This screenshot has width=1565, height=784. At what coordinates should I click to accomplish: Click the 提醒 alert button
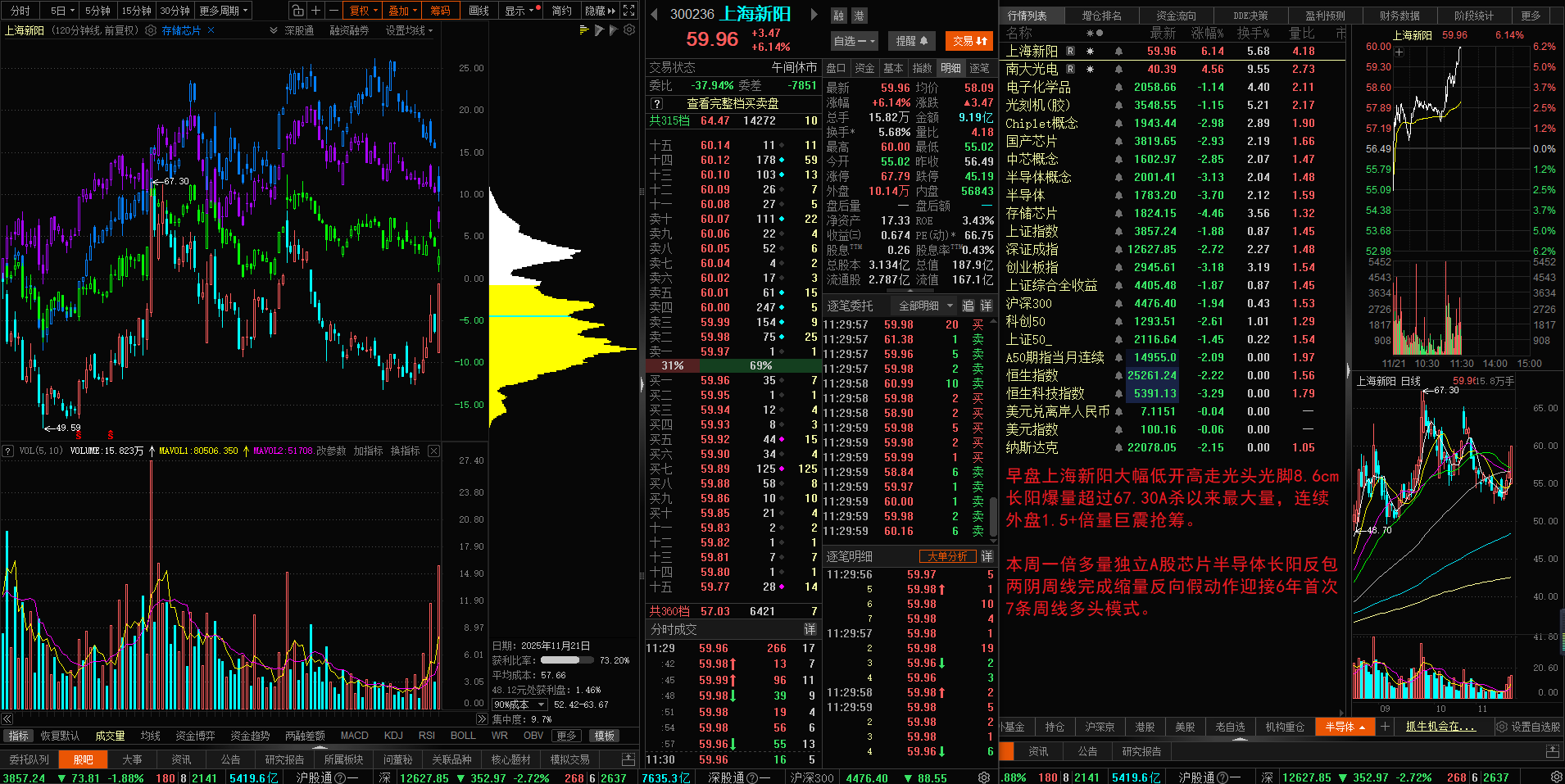[911, 40]
